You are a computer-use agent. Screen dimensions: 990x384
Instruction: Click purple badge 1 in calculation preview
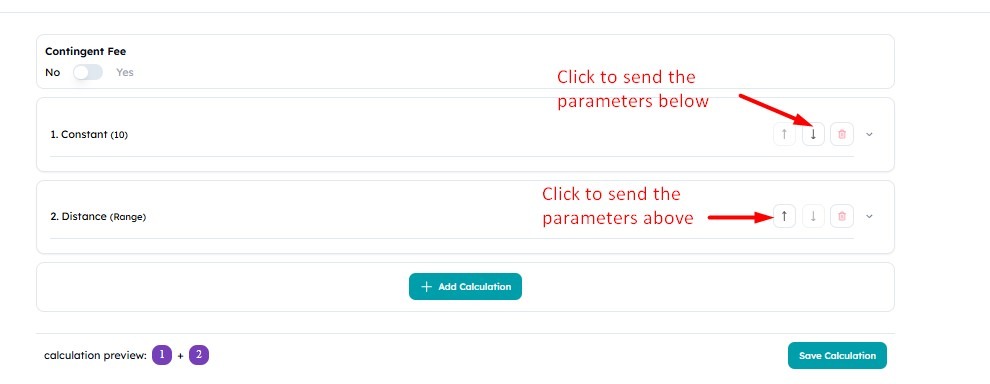[x=162, y=355]
